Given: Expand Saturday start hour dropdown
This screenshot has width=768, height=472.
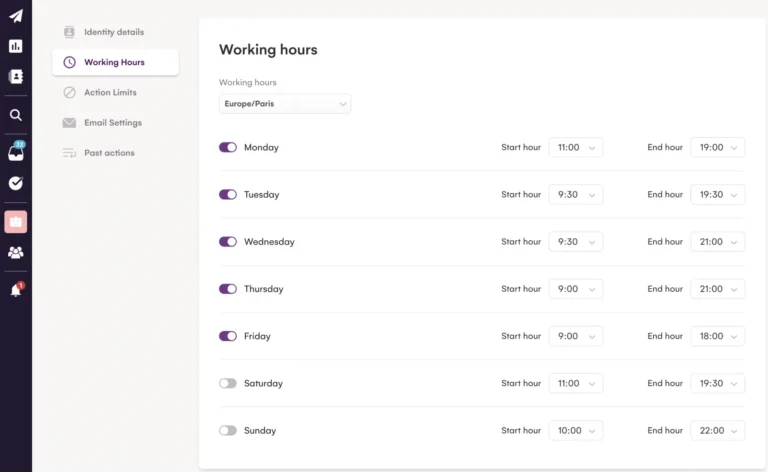Looking at the screenshot, I should point(576,383).
